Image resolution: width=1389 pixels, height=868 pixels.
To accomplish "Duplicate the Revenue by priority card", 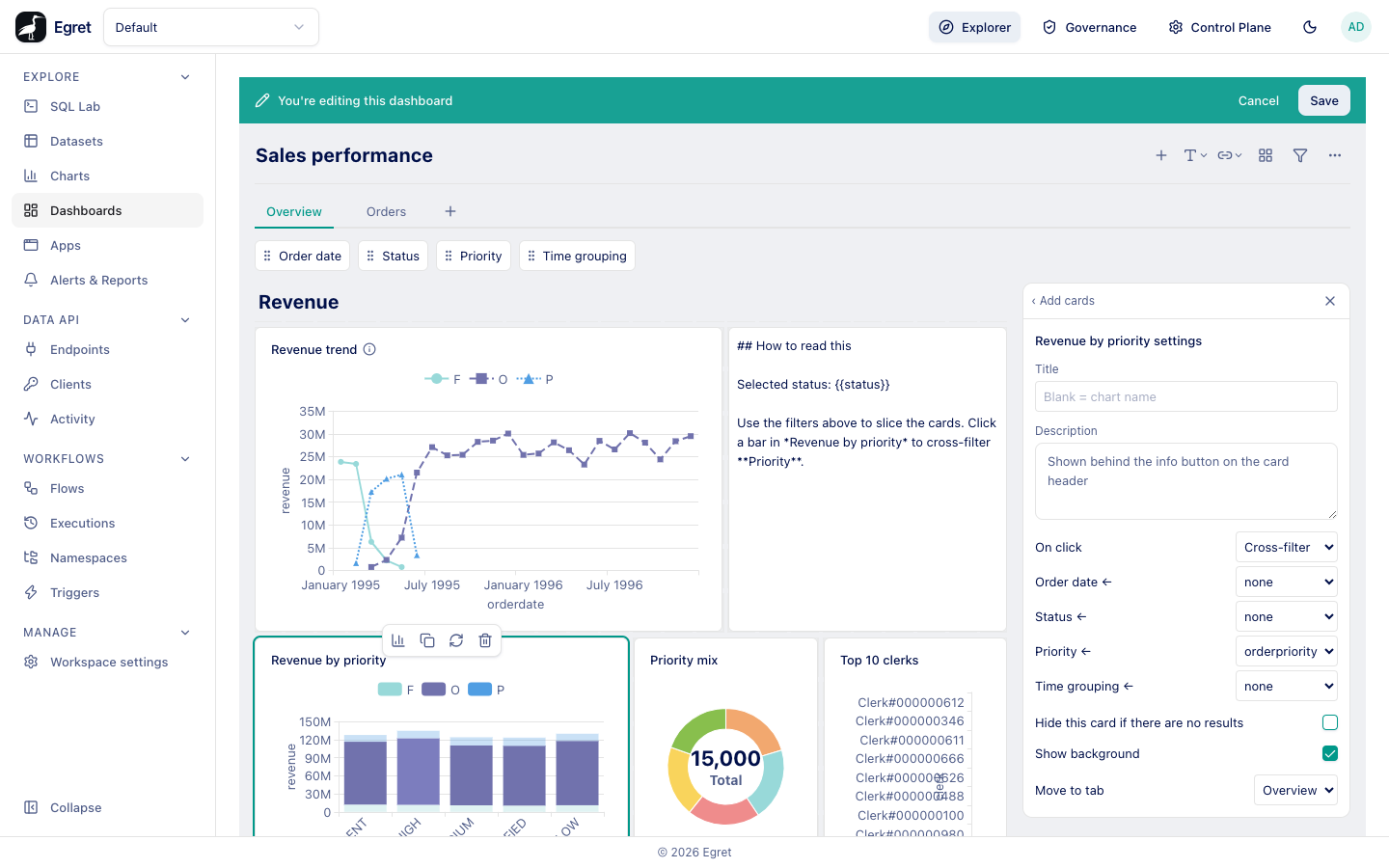I will pos(427,640).
